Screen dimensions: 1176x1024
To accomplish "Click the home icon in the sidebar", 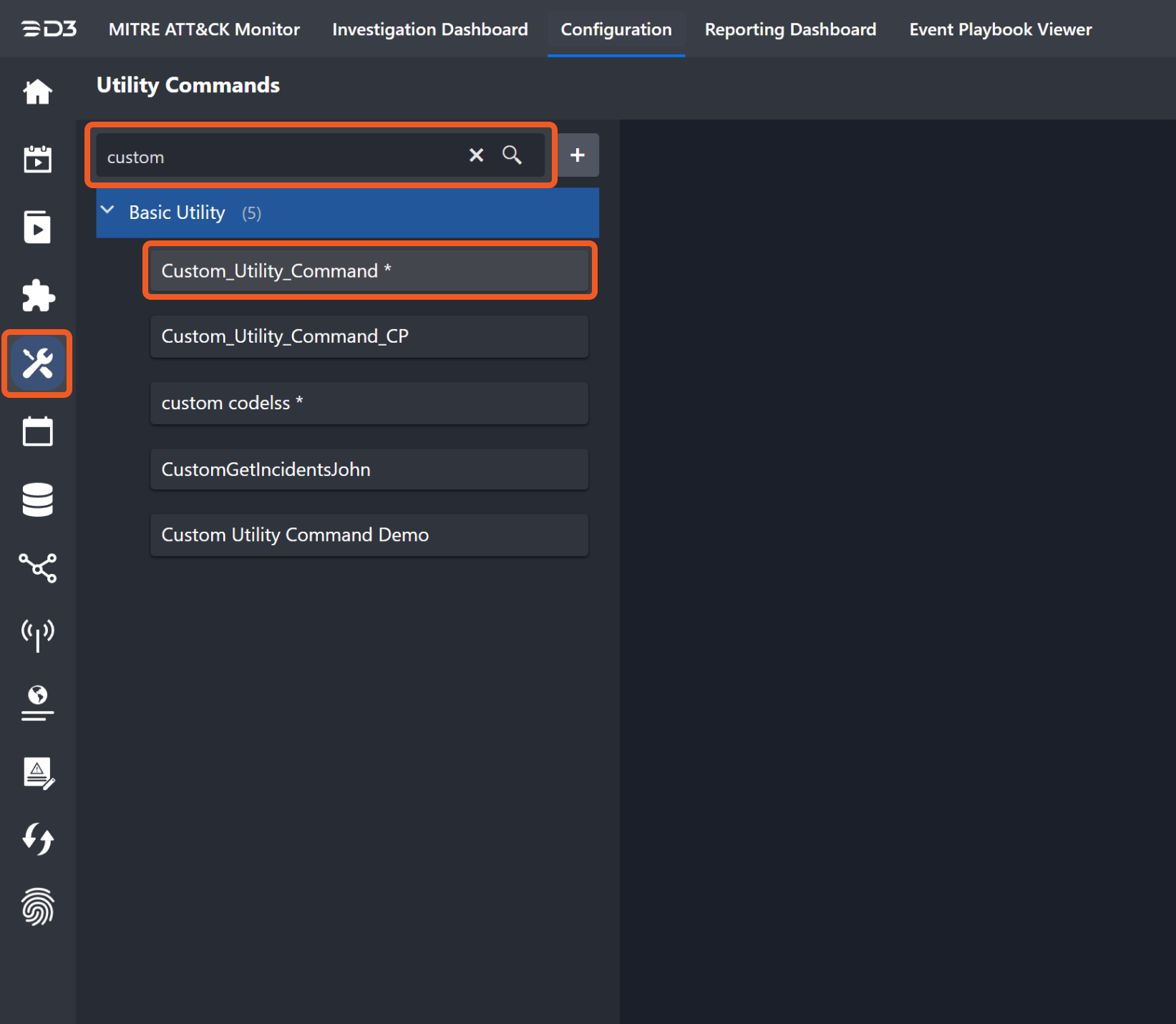I will (x=37, y=92).
